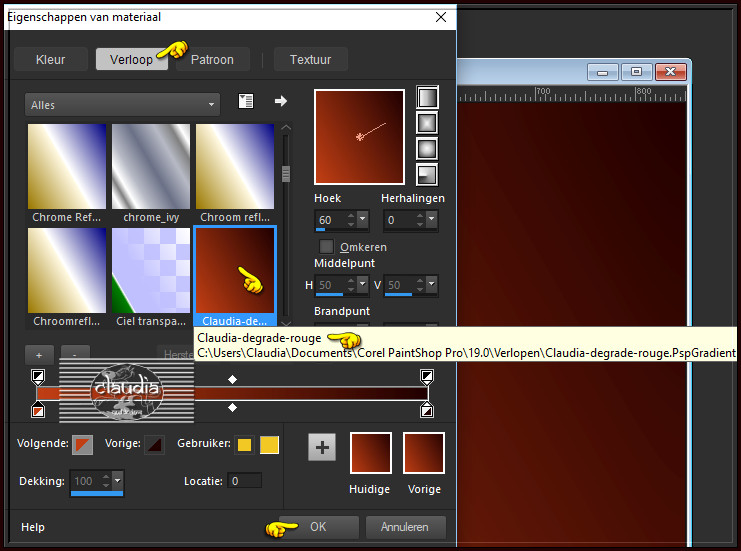
Task: Switch to the Verloop tab
Action: 131,60
